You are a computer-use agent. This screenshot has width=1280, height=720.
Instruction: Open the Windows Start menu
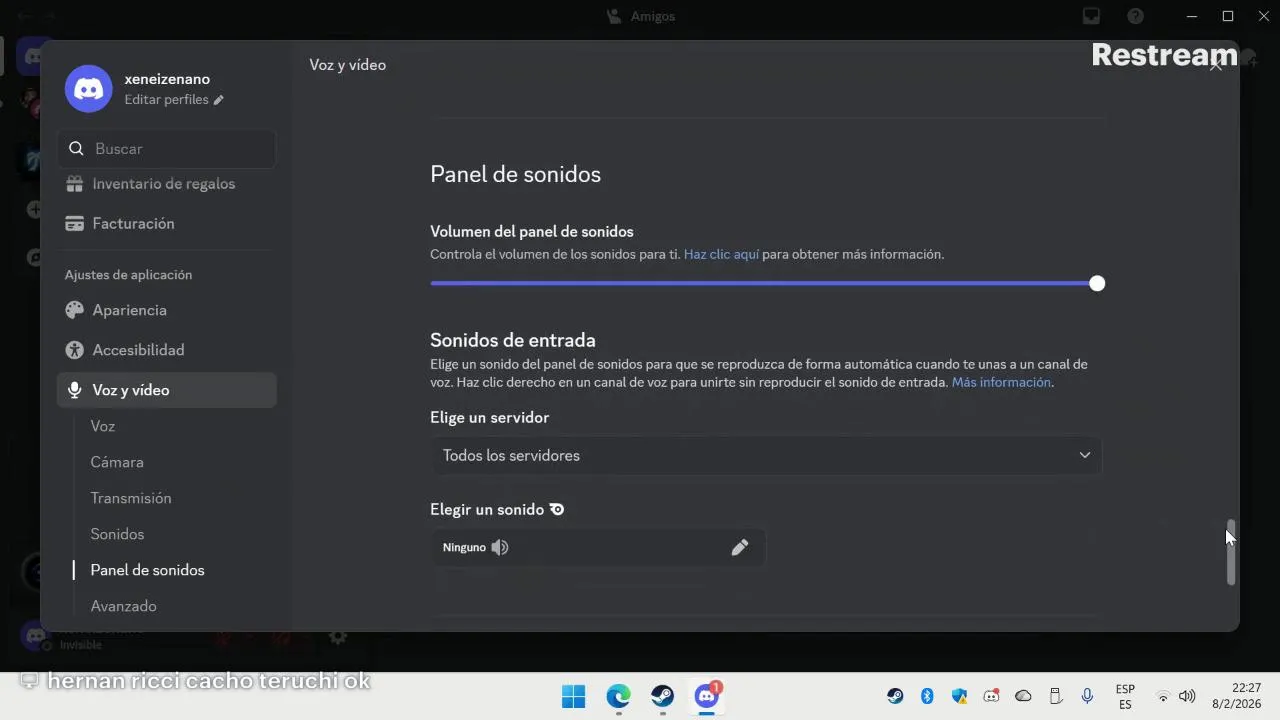coord(574,696)
